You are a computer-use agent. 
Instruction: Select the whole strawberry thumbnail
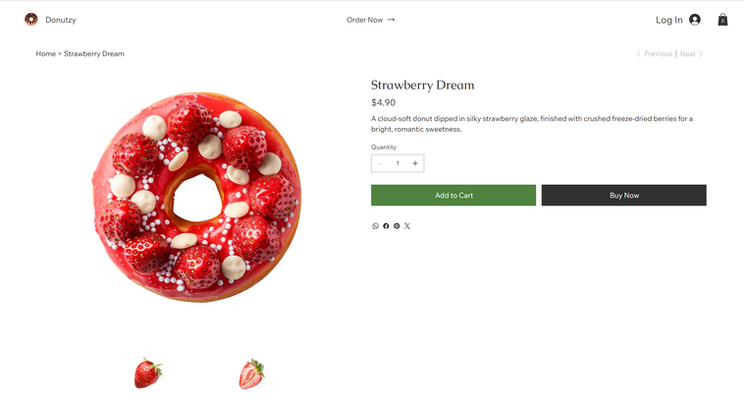pyautogui.click(x=148, y=374)
